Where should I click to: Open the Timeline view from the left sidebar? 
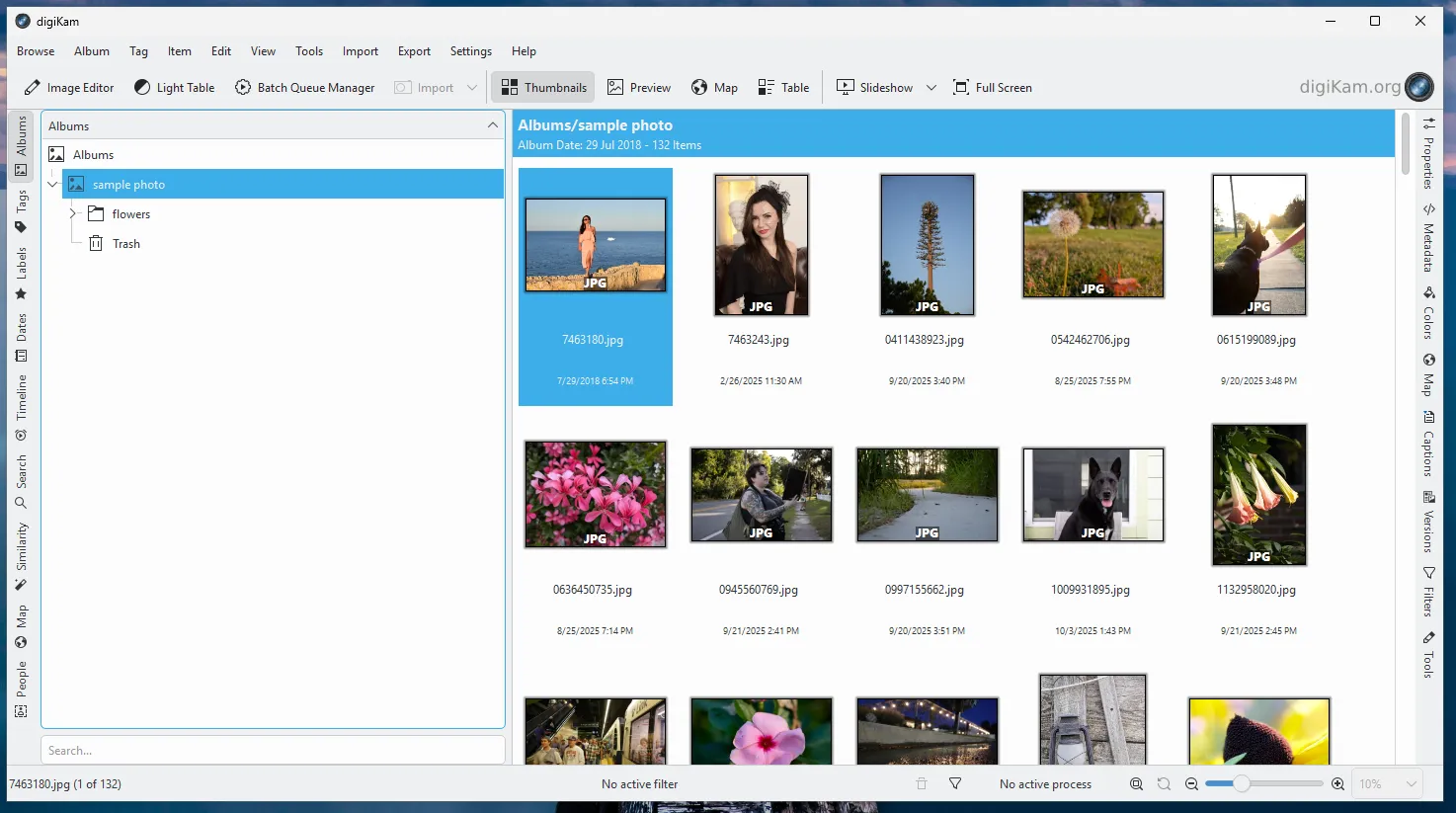(21, 399)
